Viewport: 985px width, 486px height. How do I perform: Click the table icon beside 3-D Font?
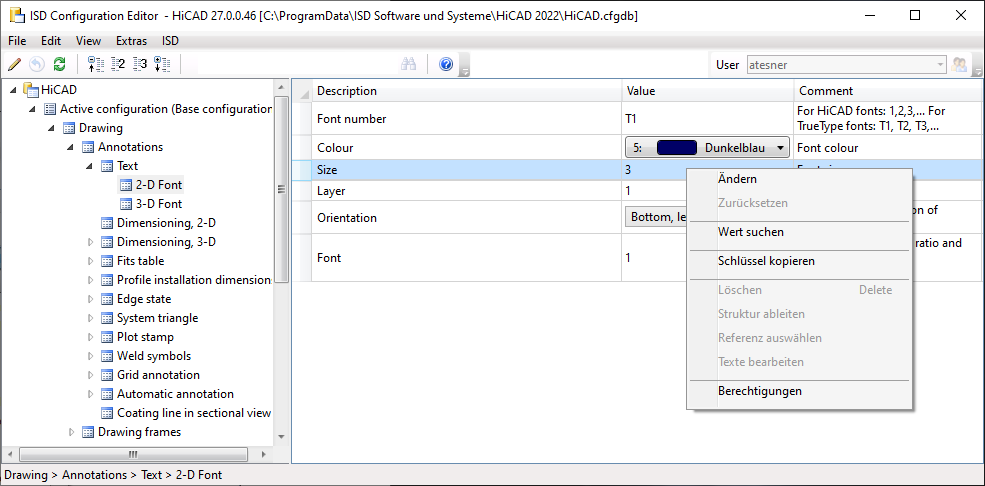tap(126, 203)
